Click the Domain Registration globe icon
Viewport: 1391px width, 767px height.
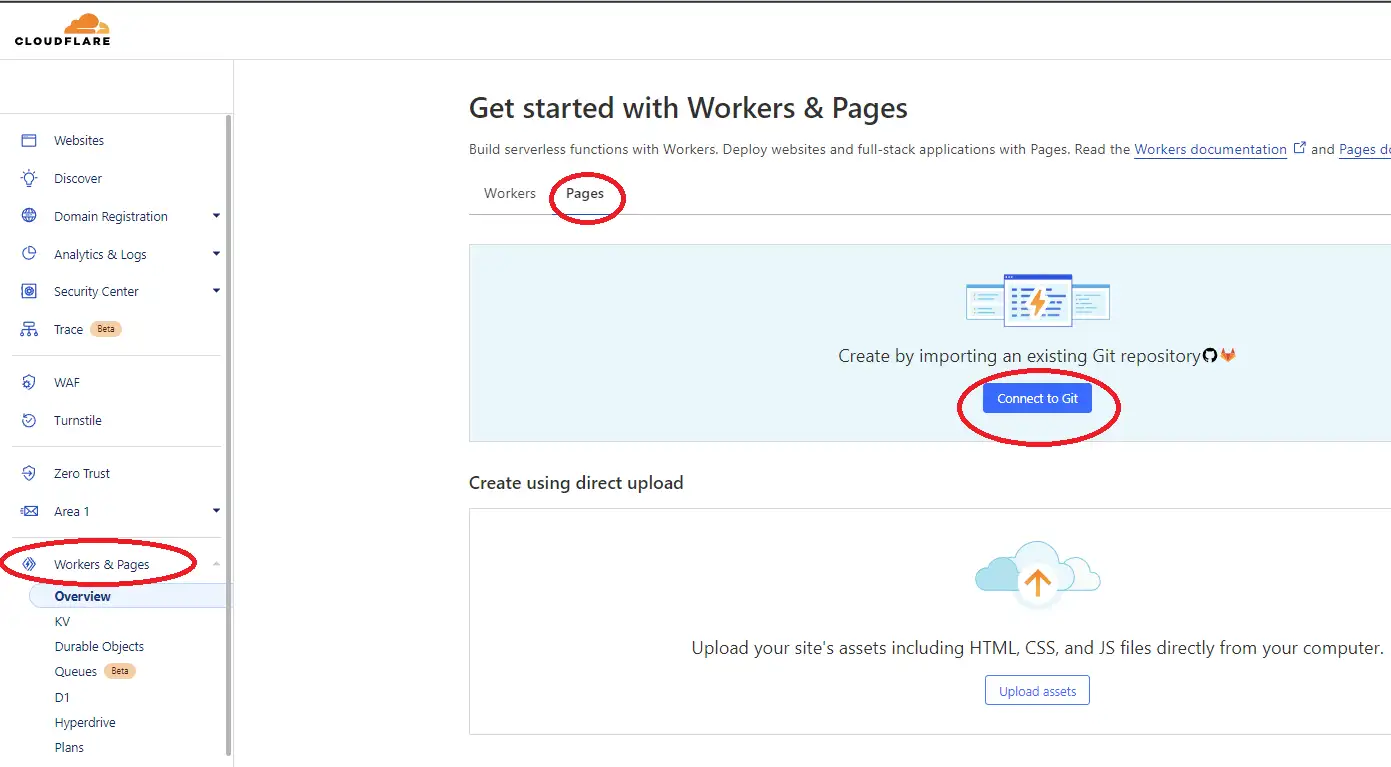coord(29,216)
